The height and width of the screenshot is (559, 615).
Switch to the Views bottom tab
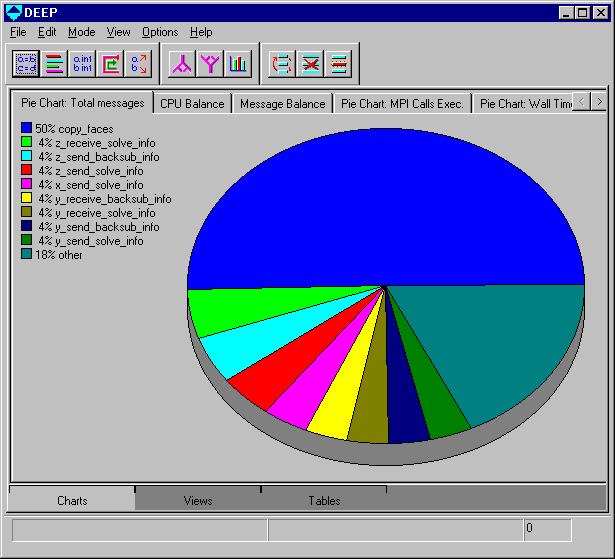(198, 501)
